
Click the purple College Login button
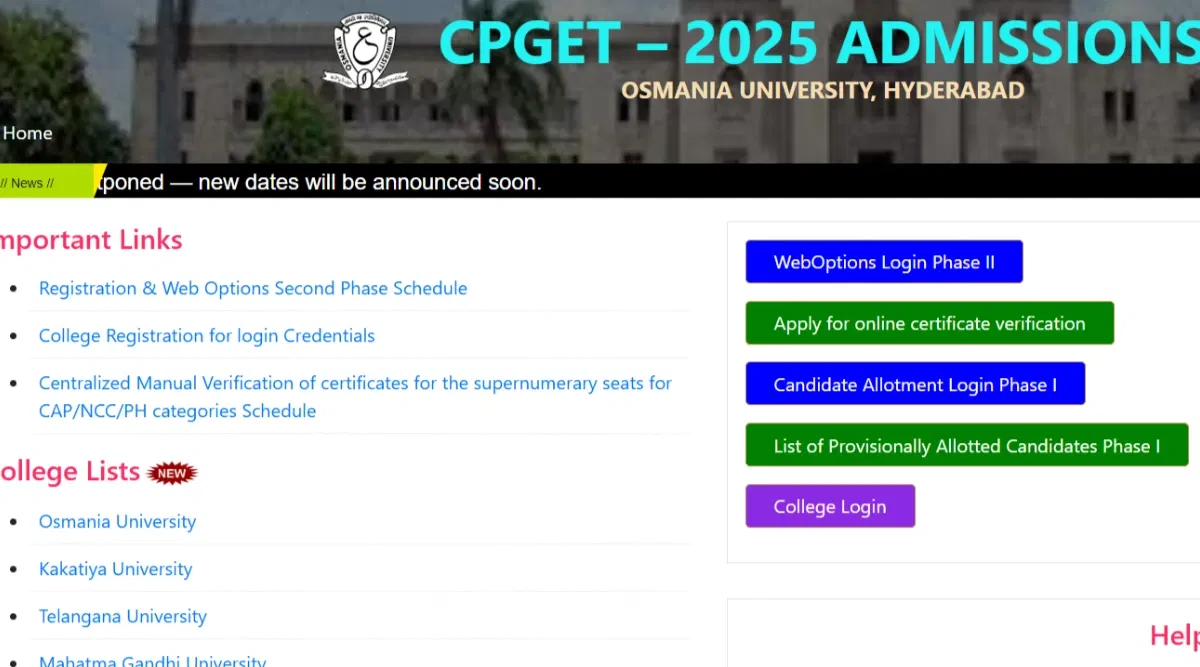tap(830, 507)
